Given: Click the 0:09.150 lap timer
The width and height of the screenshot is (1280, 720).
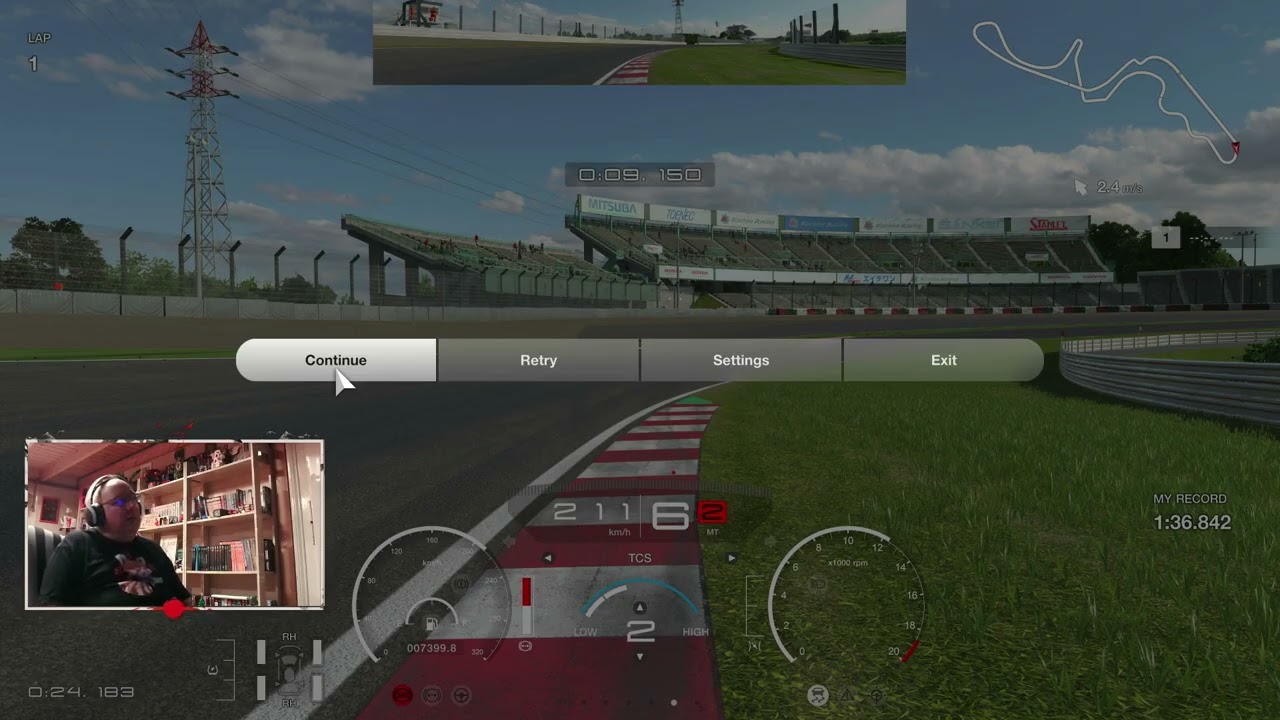Looking at the screenshot, I should click(640, 175).
